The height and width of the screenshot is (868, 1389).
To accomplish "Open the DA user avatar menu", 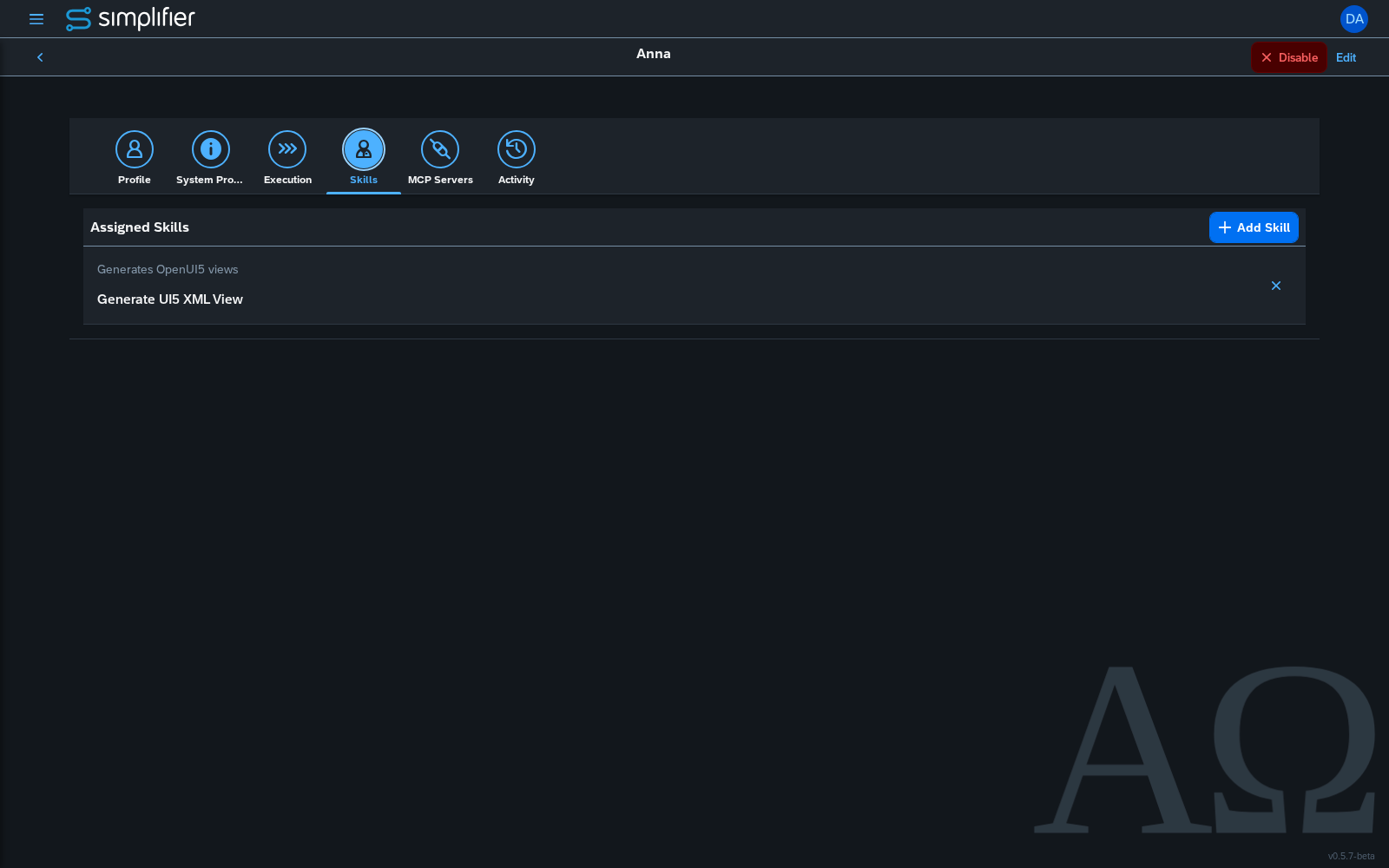I will click(x=1354, y=19).
